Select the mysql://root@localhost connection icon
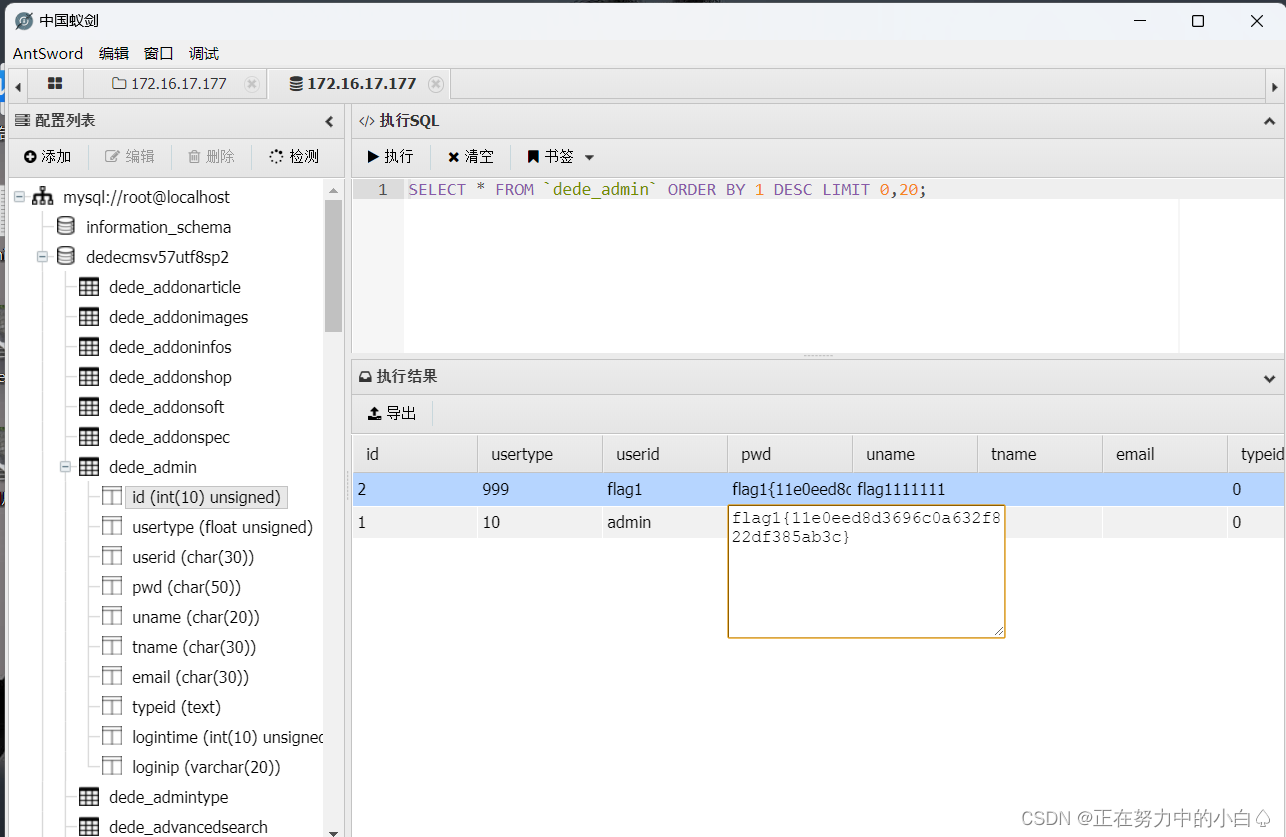Image resolution: width=1286 pixels, height=837 pixels. coord(43,197)
